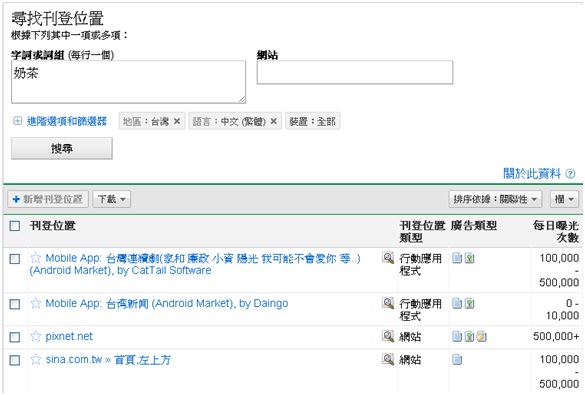Open Mobile App 台灣新聞 by Daingo link
The image size is (585, 395).
[x=166, y=304]
